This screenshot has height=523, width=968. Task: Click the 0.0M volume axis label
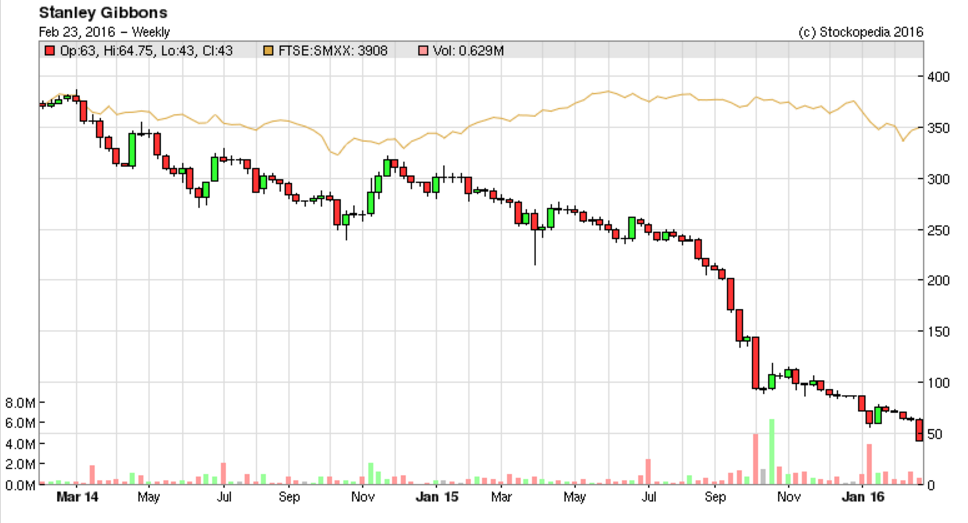(x=20, y=485)
